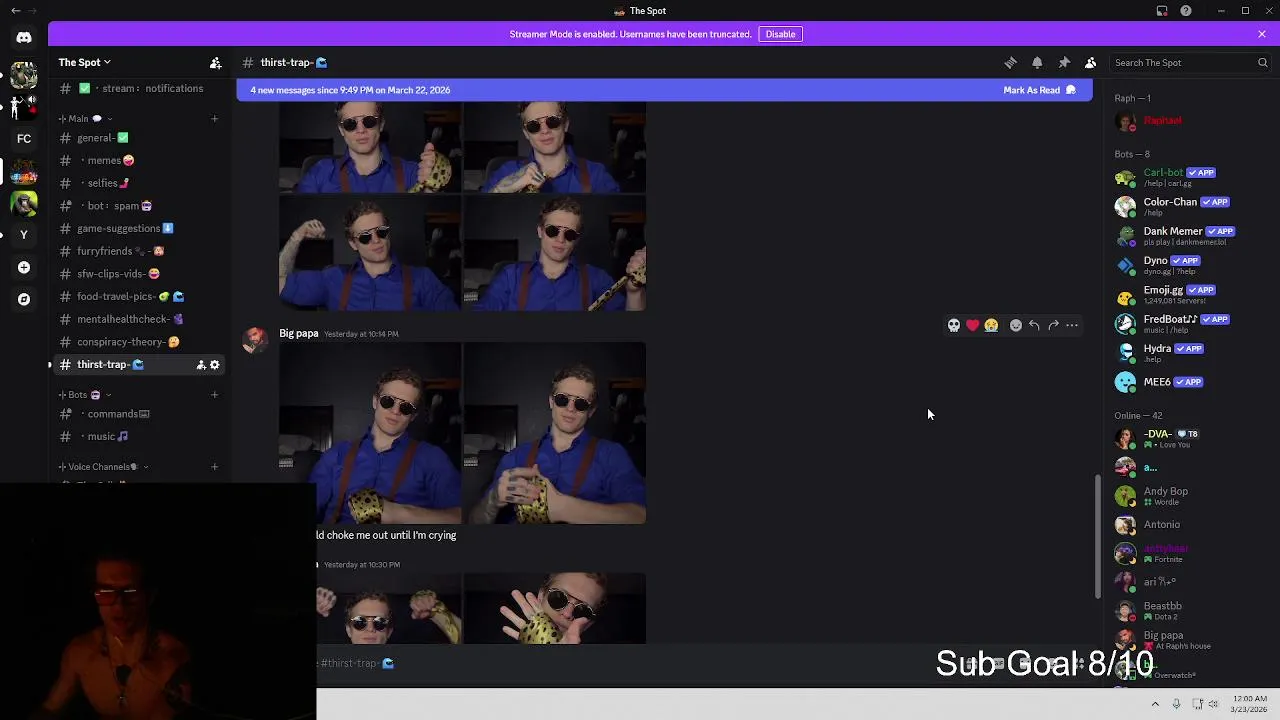Open Carl-bot member profile
This screenshot has height=720, width=1280.
tap(1190, 177)
